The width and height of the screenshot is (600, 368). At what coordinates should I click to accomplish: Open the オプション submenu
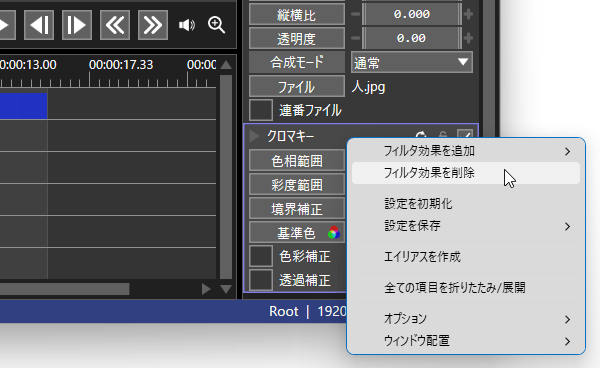466,319
